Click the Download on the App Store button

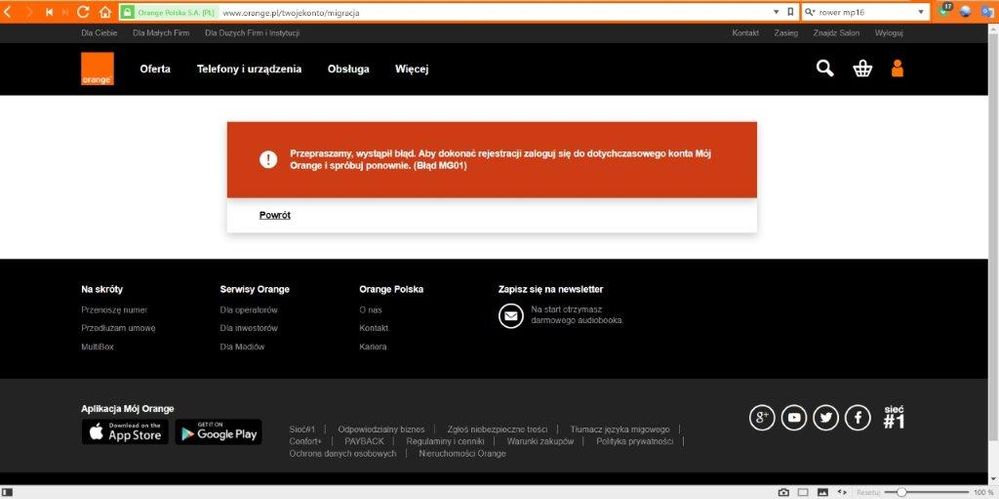(125, 431)
